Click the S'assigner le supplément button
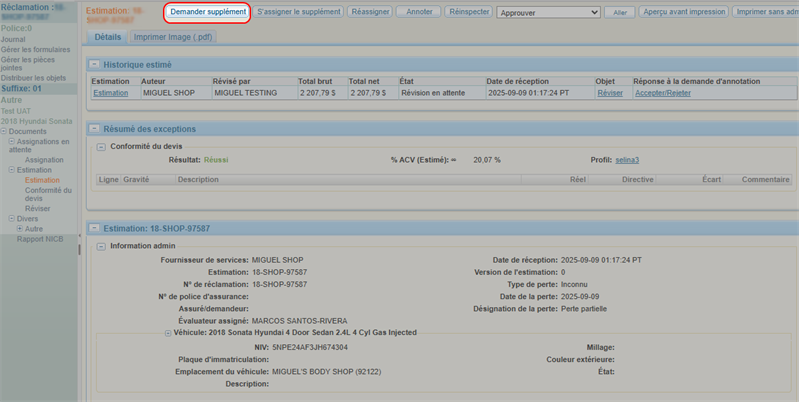799x402 pixels. coord(299,12)
